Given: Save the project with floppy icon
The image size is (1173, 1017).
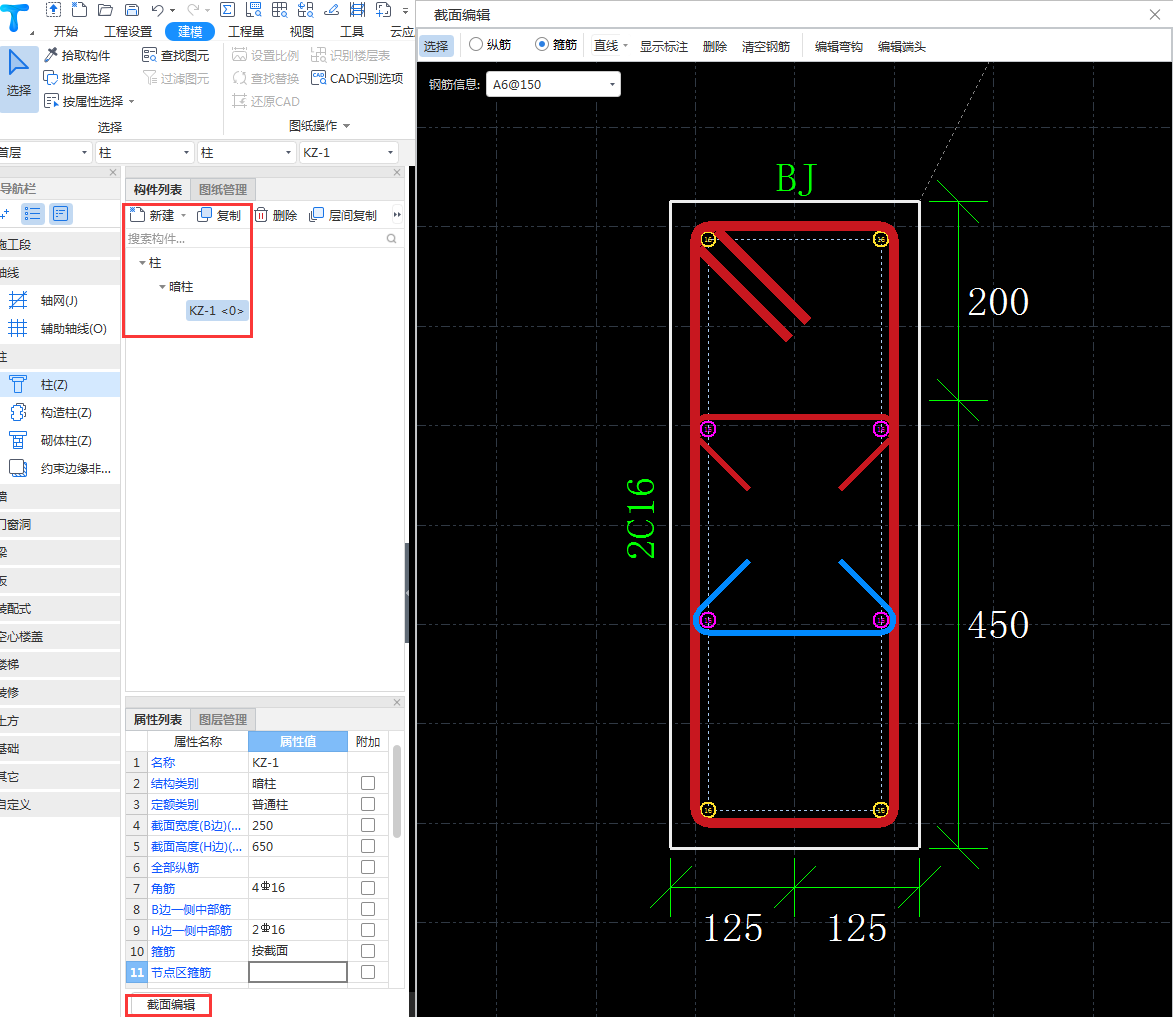Looking at the screenshot, I should pos(132,10).
